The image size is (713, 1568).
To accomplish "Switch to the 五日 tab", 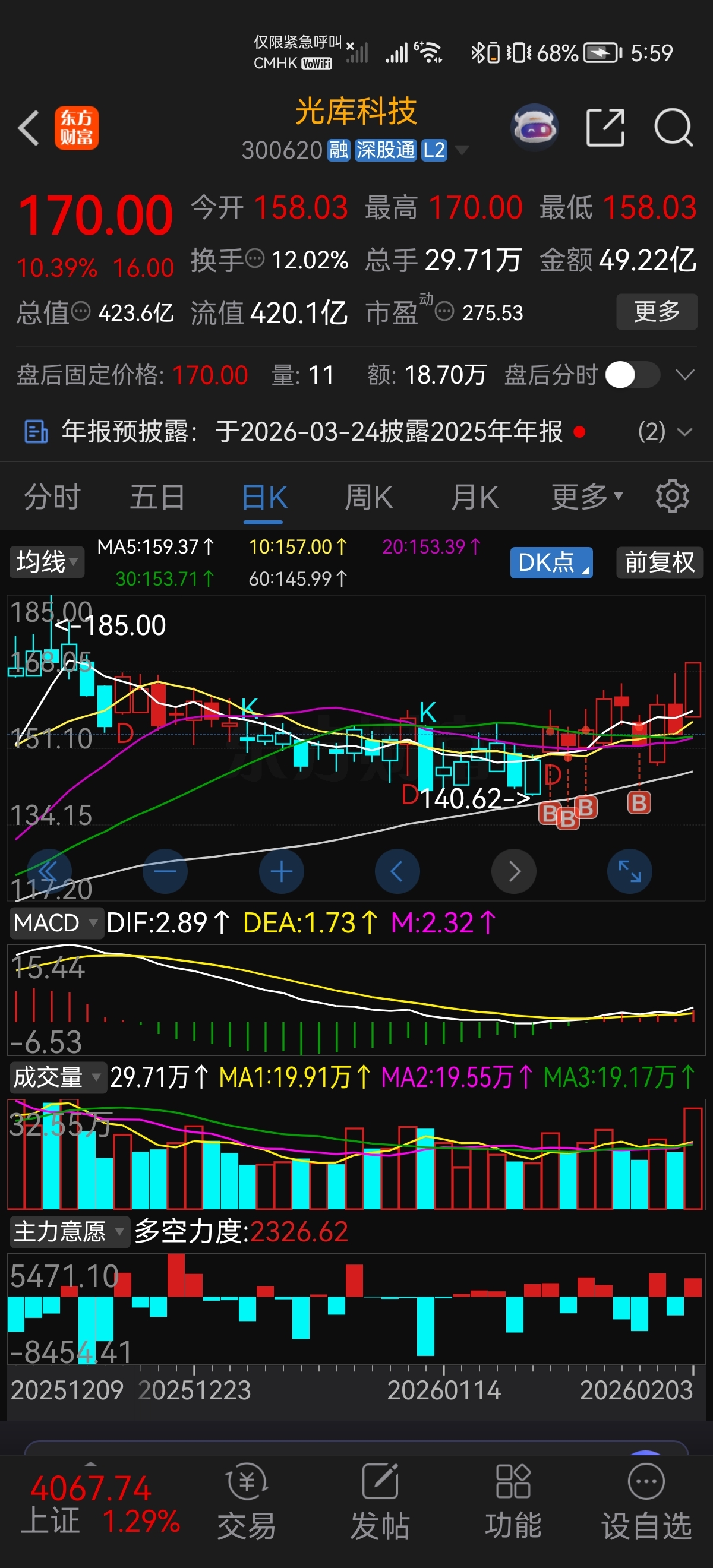I will tap(157, 496).
